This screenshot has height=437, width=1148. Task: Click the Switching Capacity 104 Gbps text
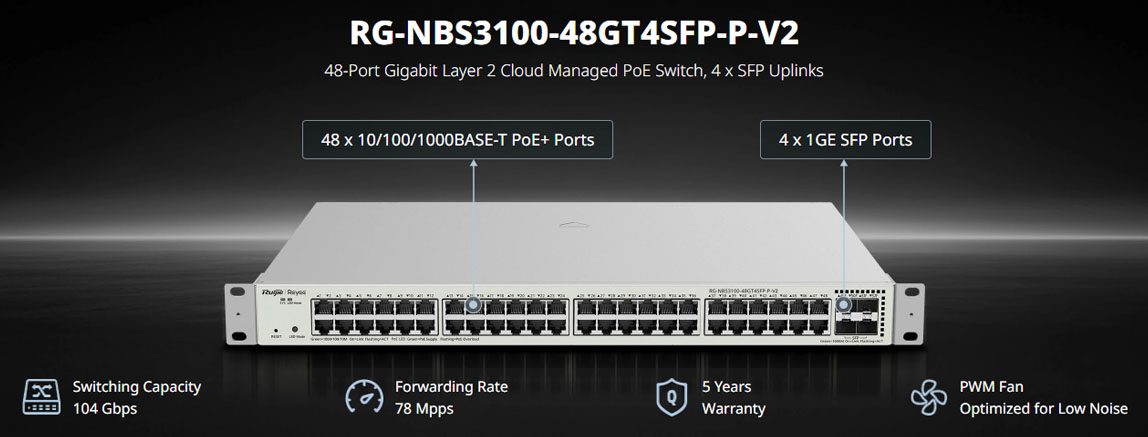[x=136, y=397]
